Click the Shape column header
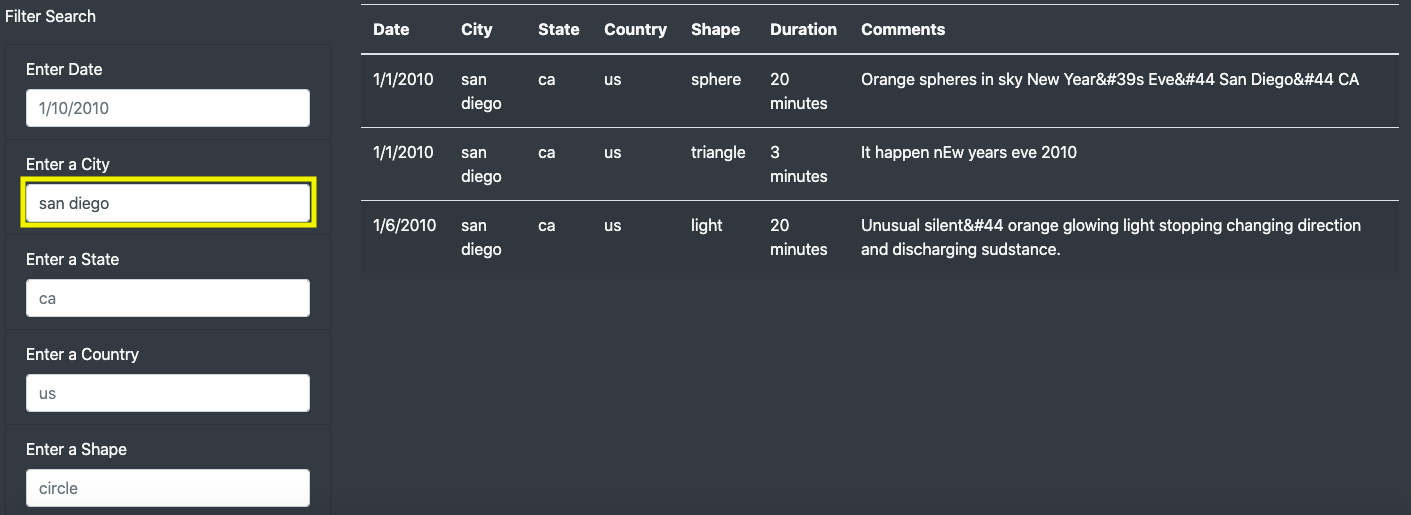 coord(715,30)
